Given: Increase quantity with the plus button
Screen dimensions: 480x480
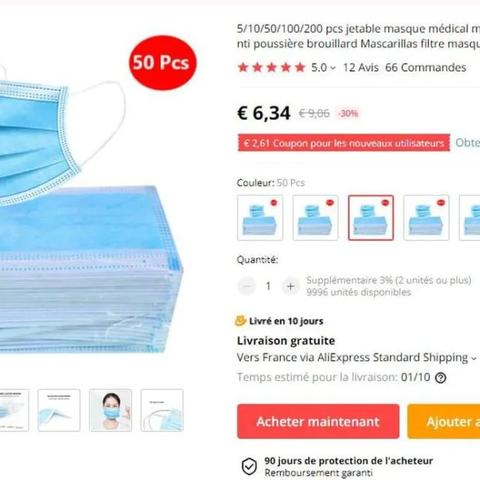Looking at the screenshot, I should click(290, 286).
